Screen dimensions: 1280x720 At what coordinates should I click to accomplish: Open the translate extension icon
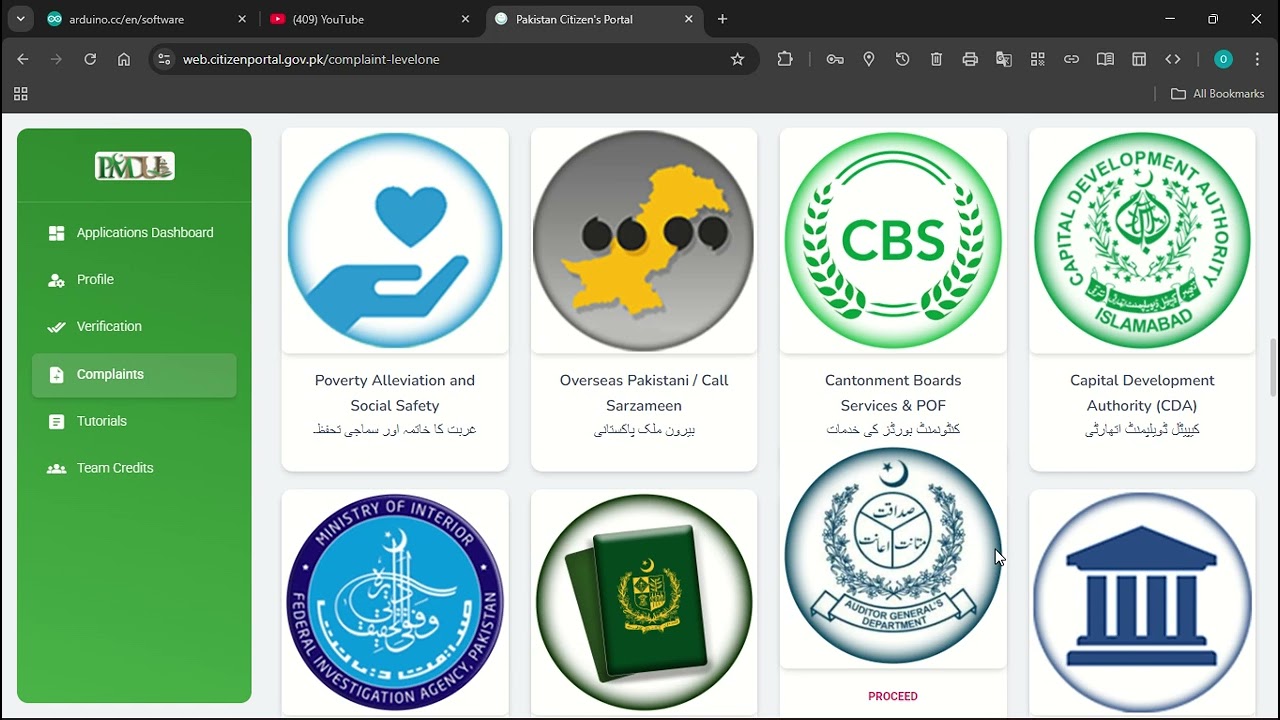click(x=1004, y=59)
